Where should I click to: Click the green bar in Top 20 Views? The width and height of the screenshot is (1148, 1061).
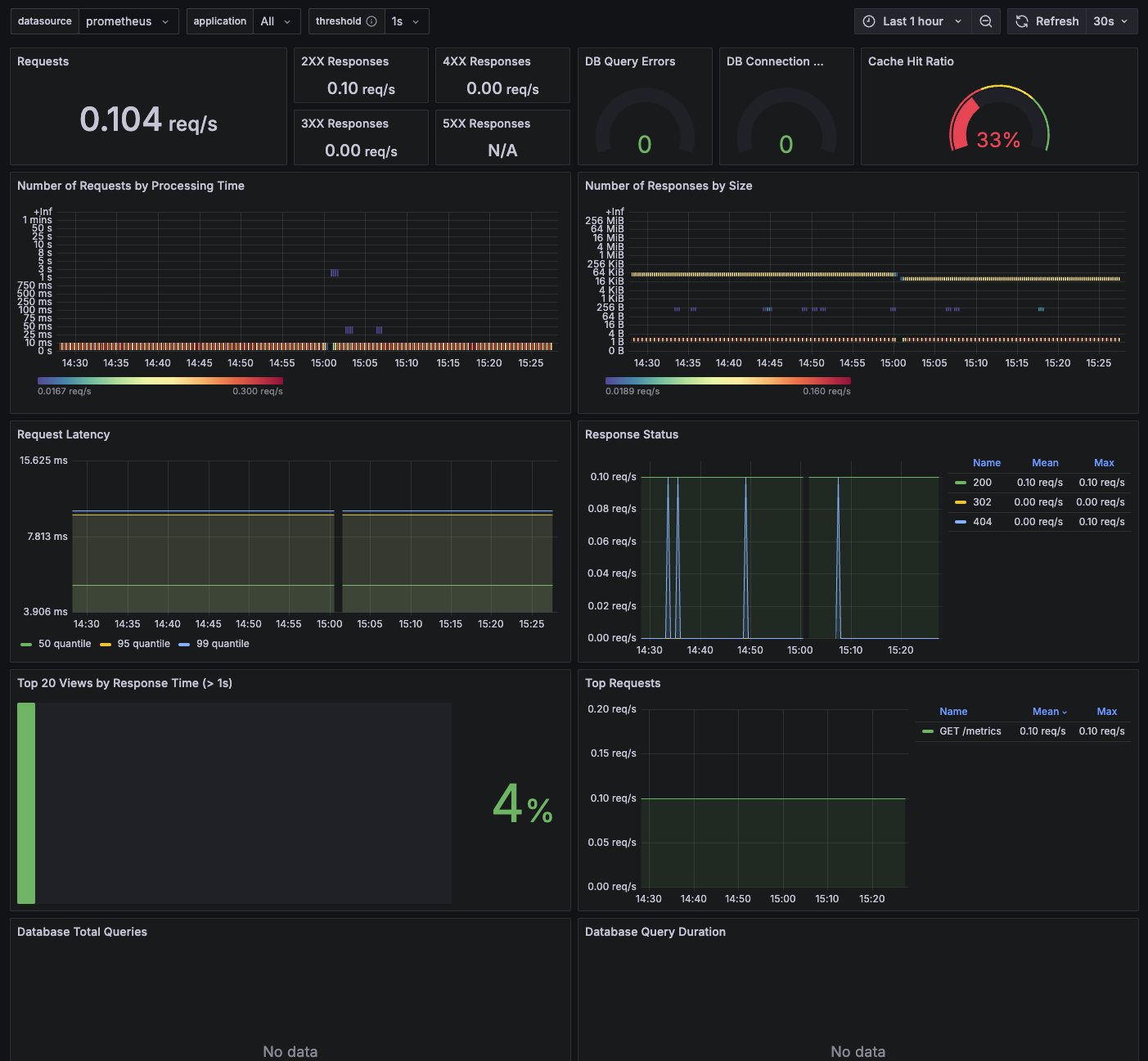point(26,803)
